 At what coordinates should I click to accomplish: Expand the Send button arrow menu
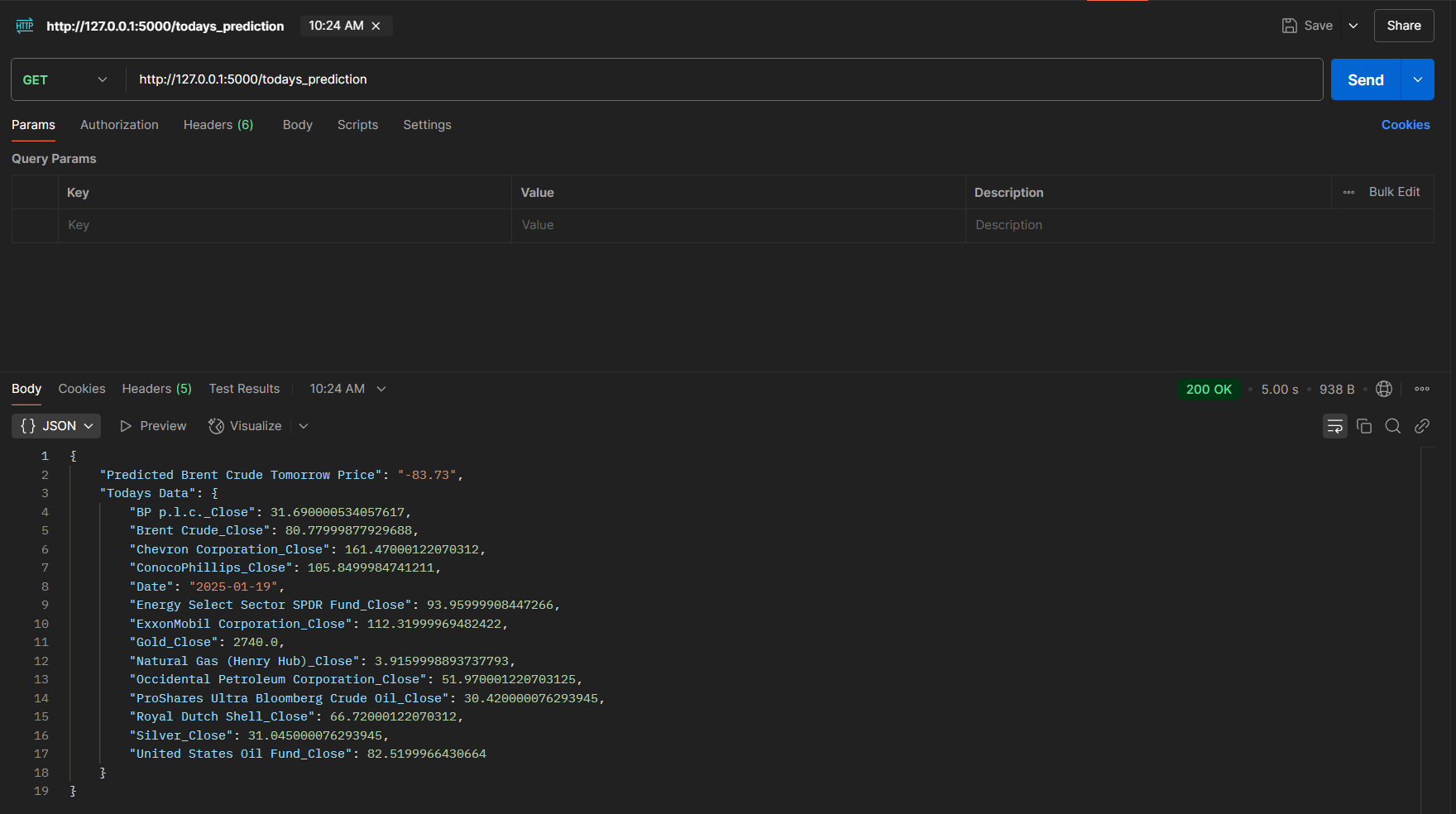click(x=1418, y=79)
